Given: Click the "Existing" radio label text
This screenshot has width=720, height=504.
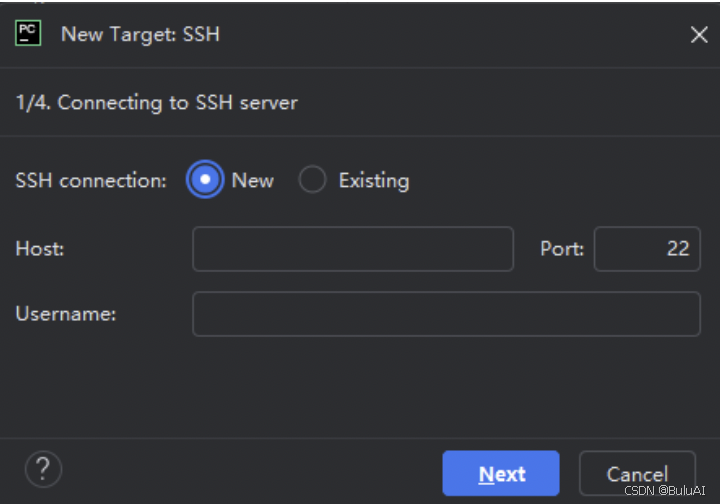Looking at the screenshot, I should click(x=374, y=180).
